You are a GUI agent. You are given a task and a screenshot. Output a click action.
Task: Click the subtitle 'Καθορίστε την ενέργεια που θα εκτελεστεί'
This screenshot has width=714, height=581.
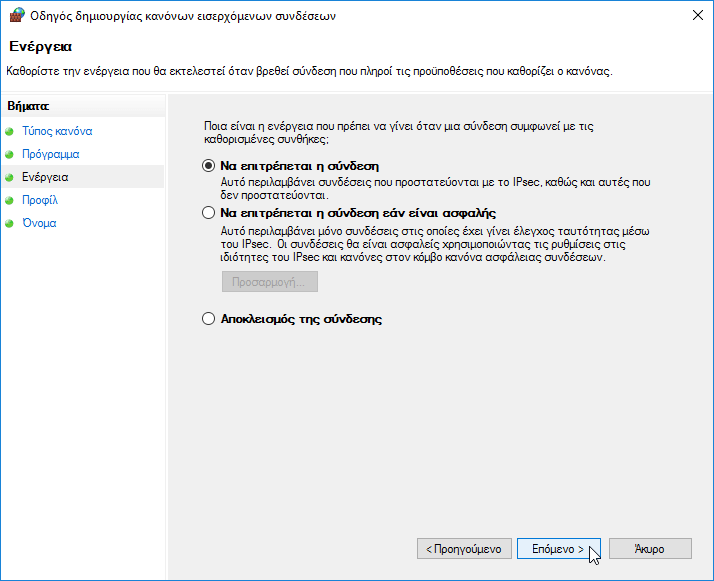click(x=309, y=71)
